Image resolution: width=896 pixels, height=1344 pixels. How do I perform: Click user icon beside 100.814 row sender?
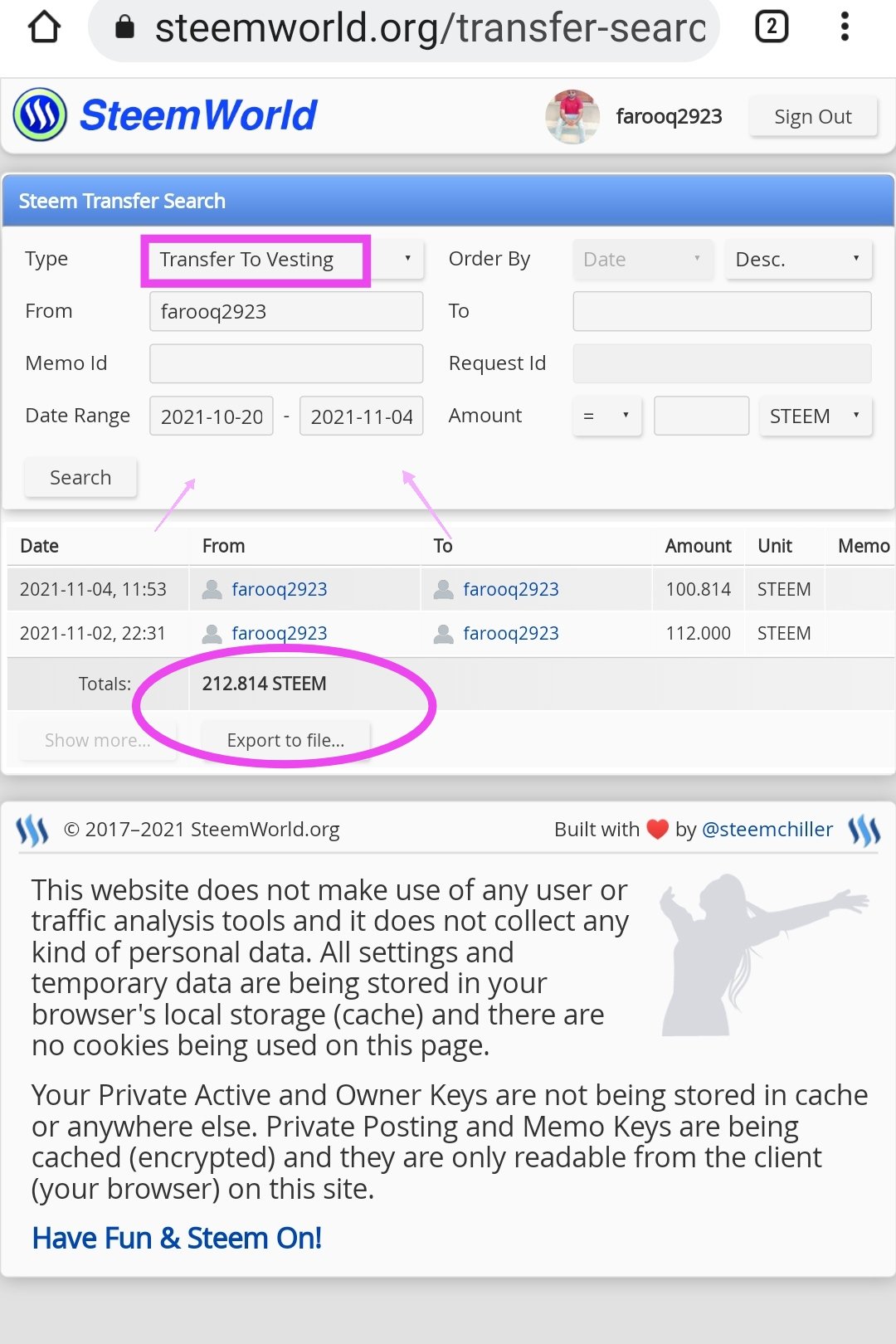pos(212,589)
